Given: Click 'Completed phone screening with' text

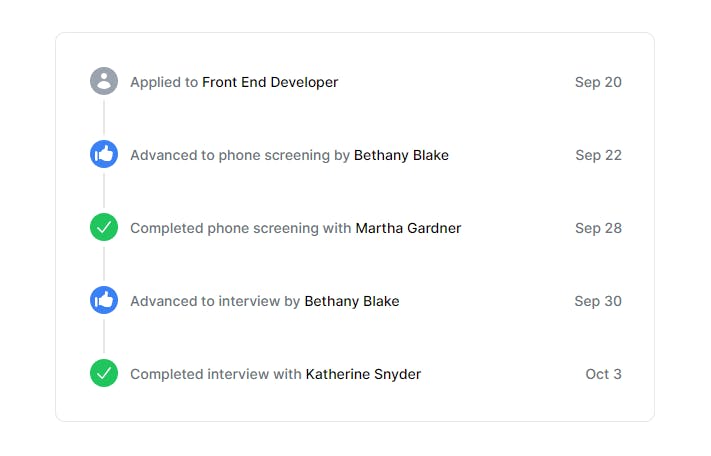Looking at the screenshot, I should (x=241, y=228).
